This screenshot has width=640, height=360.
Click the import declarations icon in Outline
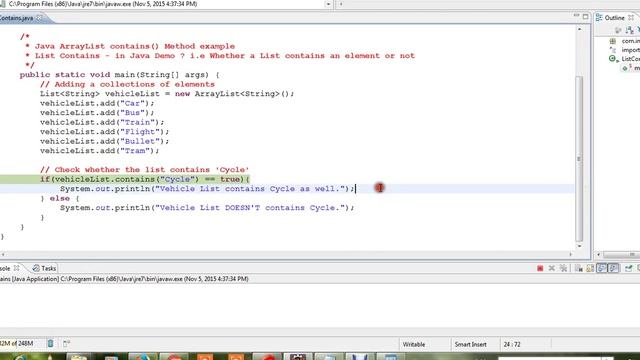click(613, 50)
